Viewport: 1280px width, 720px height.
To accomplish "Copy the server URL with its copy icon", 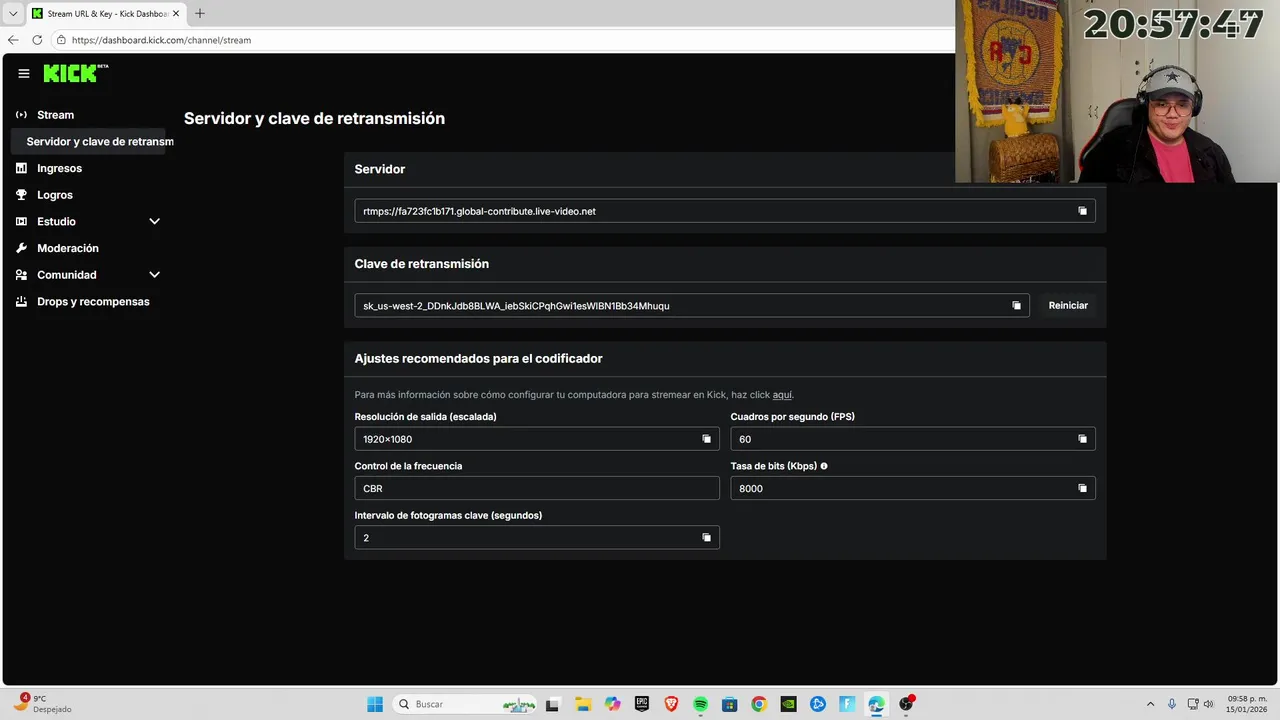I will [1082, 211].
